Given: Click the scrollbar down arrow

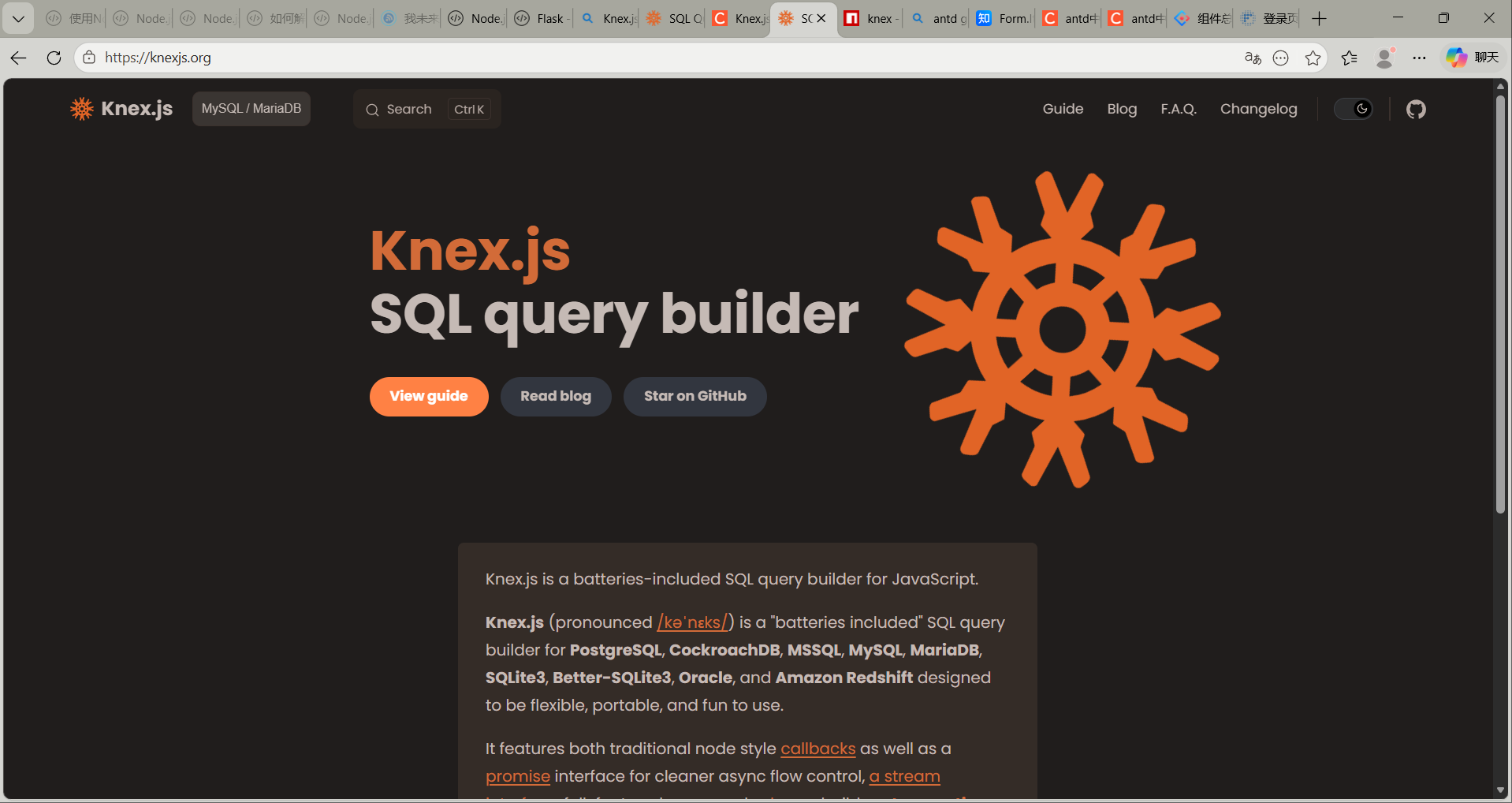Looking at the screenshot, I should pos(1500,790).
